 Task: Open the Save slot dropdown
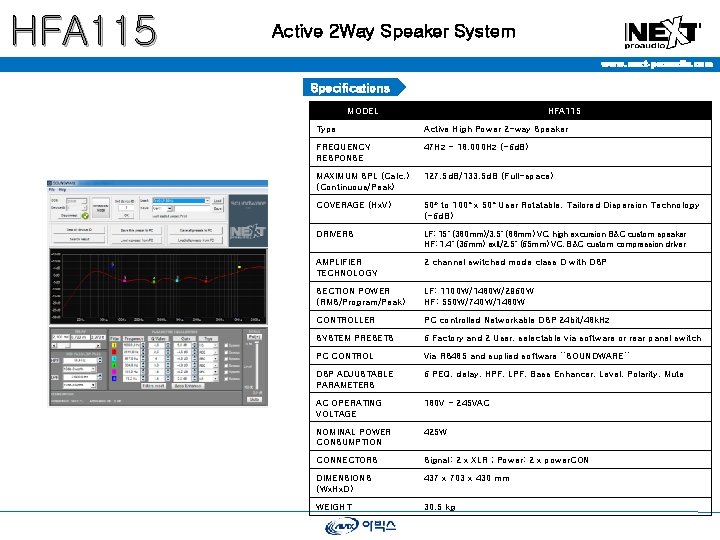pos(162,208)
